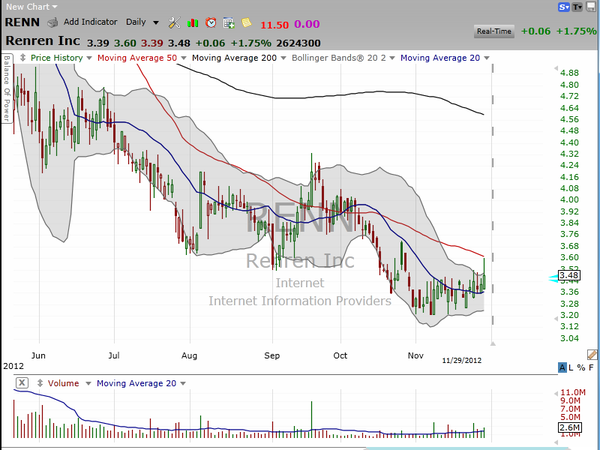Click price scale arrow near 4.88

[x=556, y=68]
